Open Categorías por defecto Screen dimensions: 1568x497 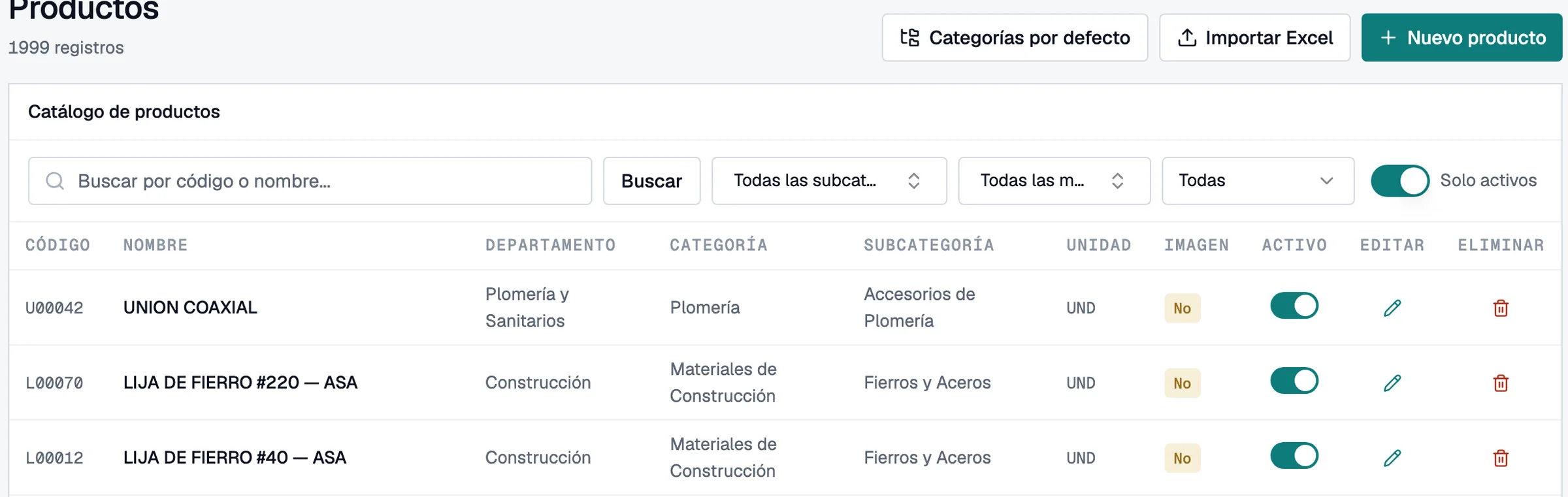(x=1015, y=38)
